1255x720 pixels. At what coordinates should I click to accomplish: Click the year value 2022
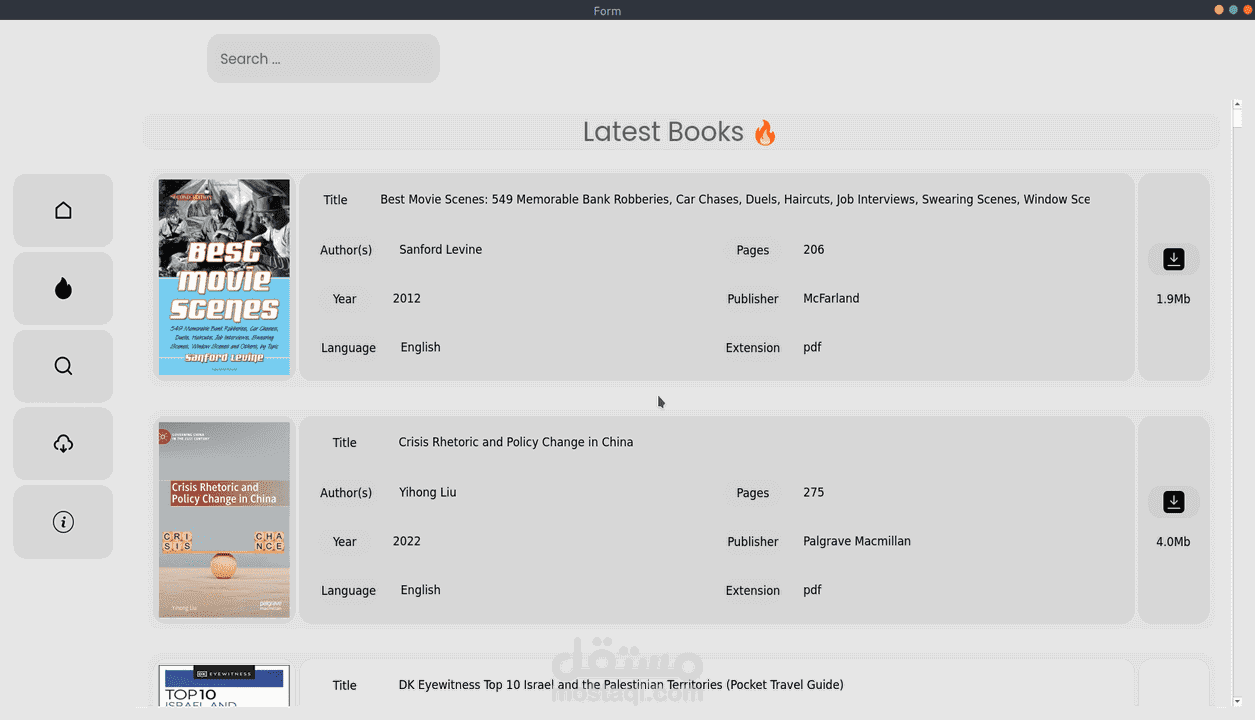pyautogui.click(x=407, y=542)
